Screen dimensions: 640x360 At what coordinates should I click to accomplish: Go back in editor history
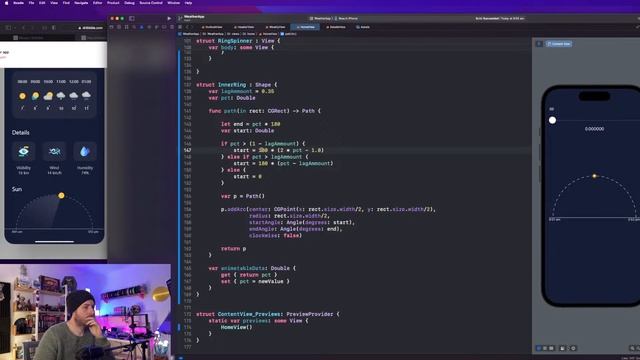coord(187,27)
